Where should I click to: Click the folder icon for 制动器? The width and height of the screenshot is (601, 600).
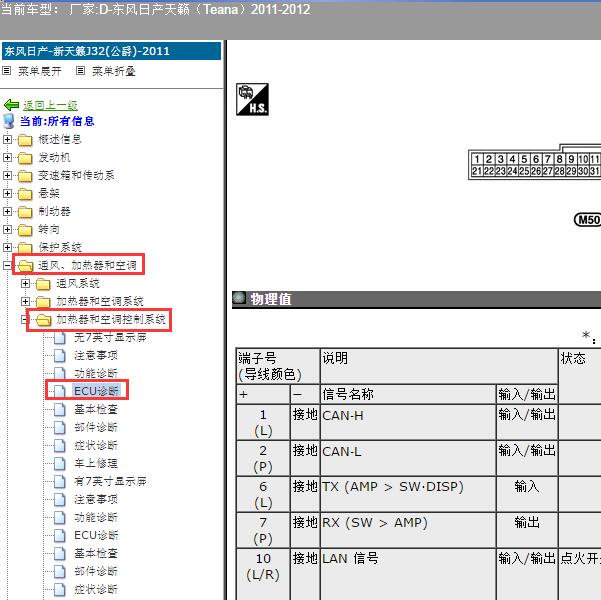tap(25, 212)
